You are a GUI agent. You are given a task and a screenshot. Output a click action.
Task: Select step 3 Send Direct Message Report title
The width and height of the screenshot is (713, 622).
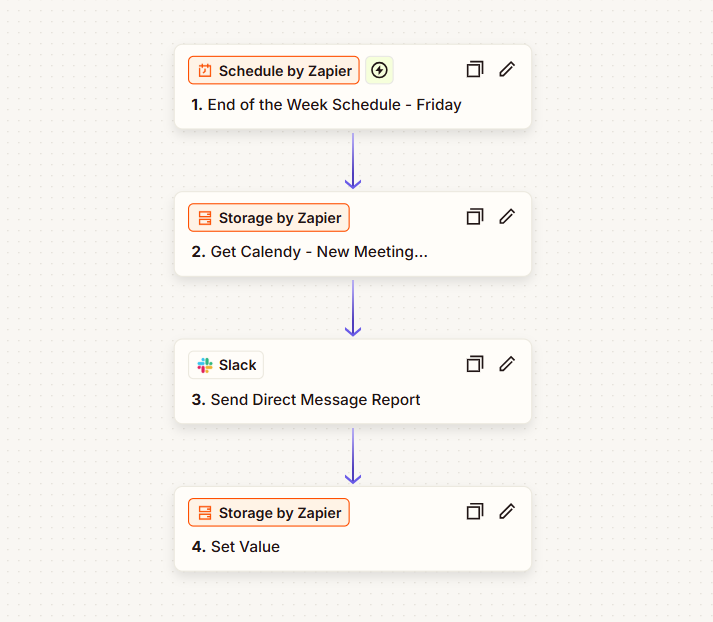tap(306, 400)
